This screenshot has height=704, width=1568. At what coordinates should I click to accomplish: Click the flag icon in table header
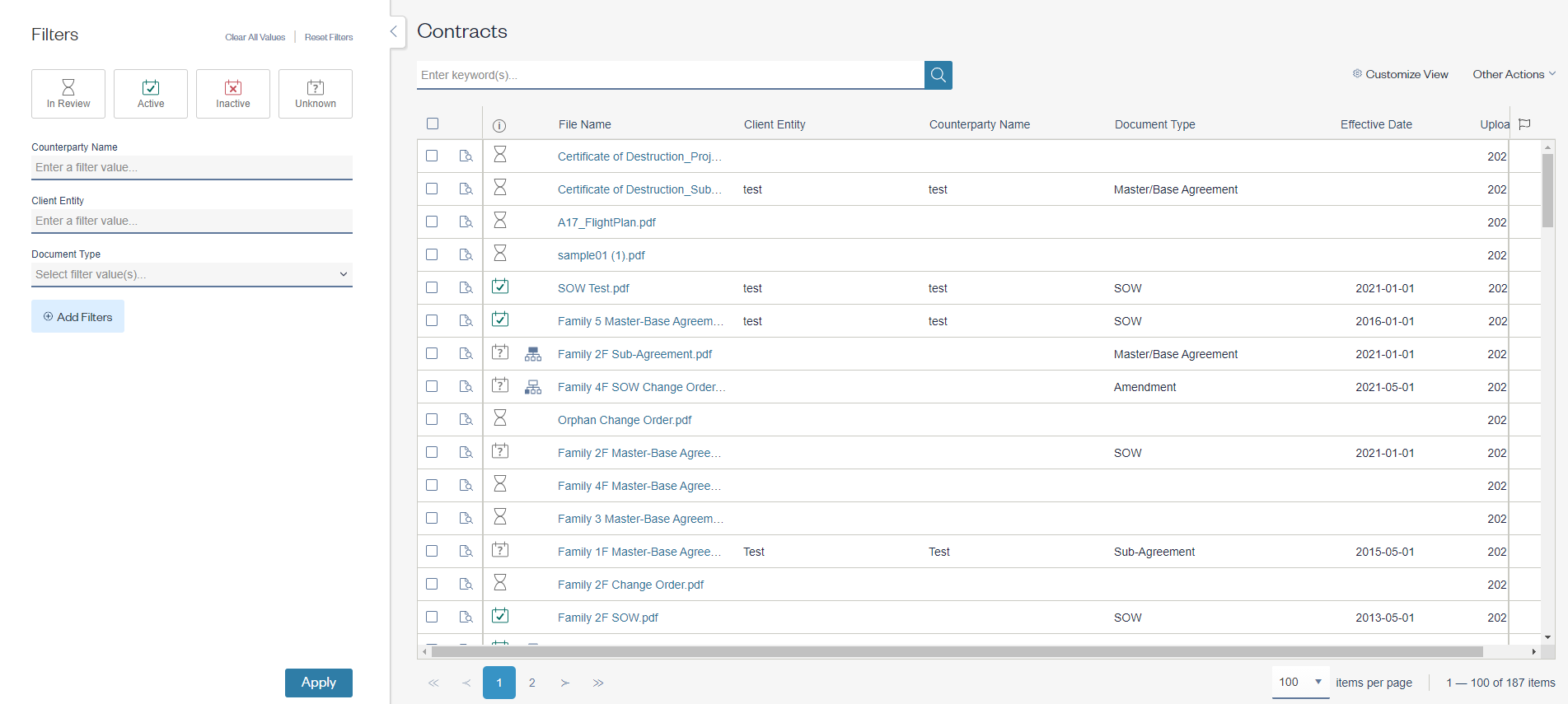click(x=1524, y=124)
